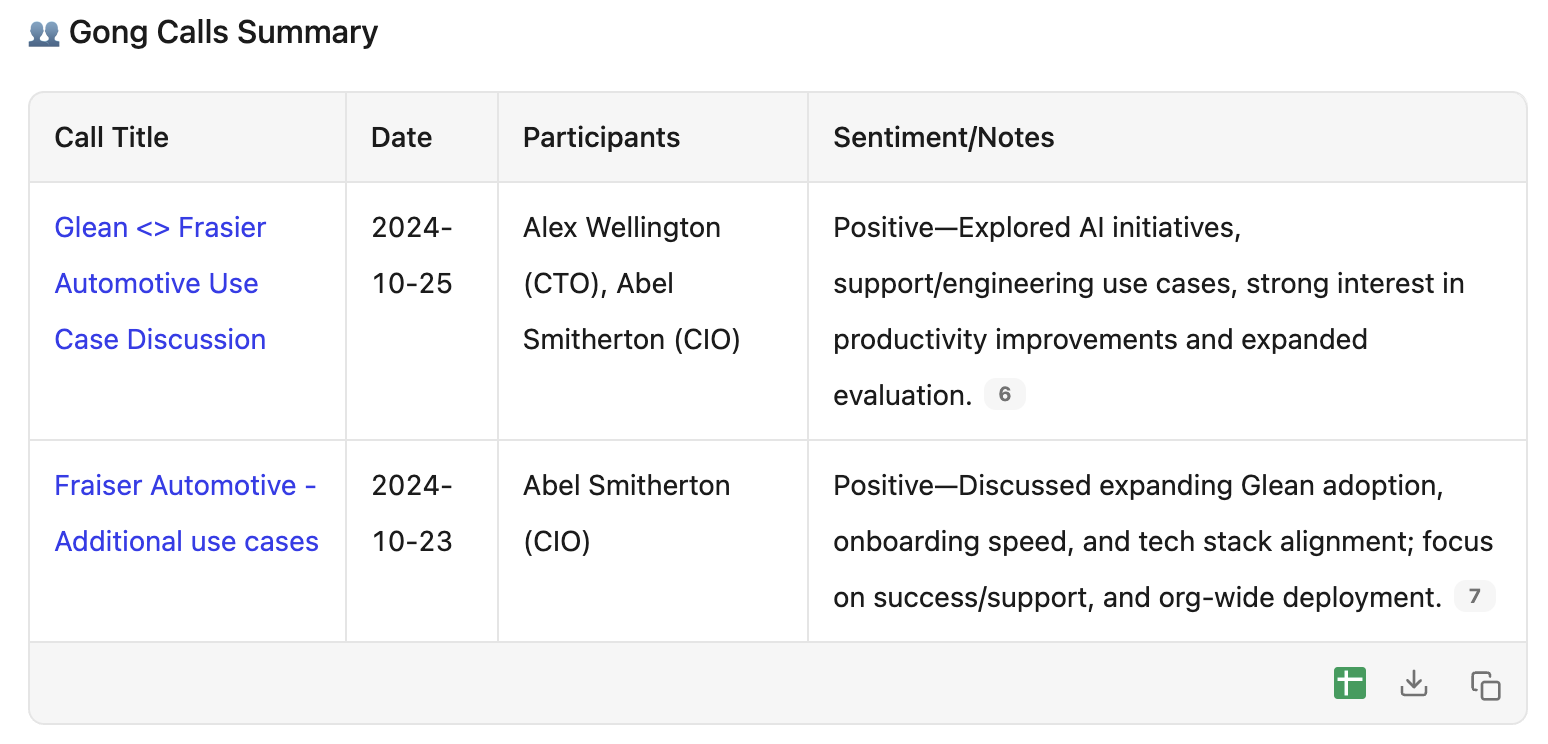Select the Call Title column header

click(112, 137)
